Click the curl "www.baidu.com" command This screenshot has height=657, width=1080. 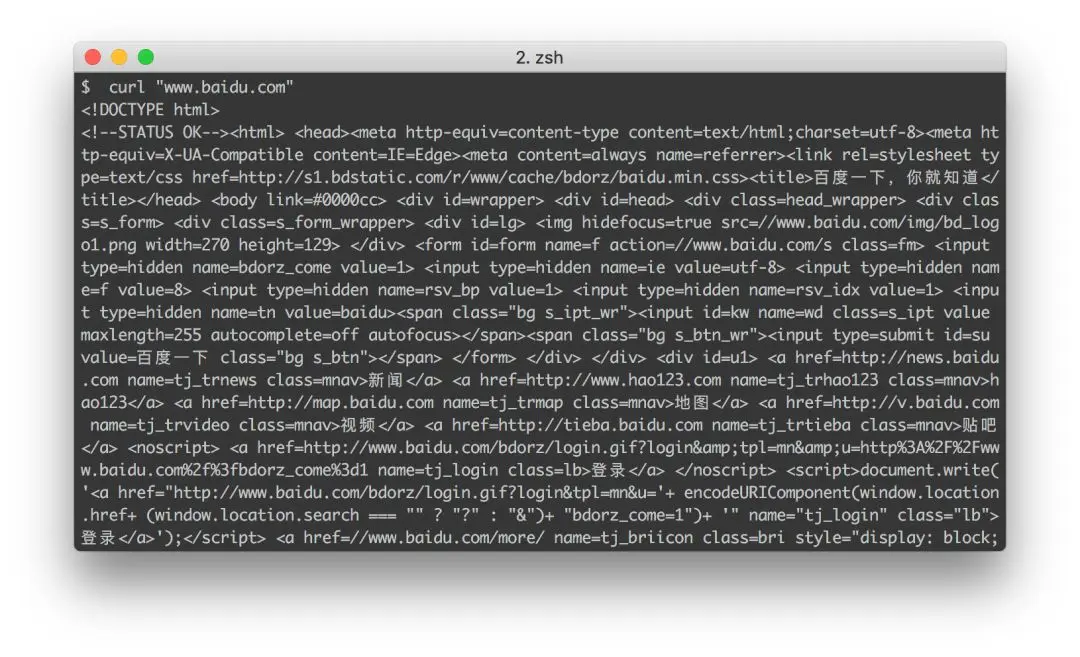coord(201,87)
